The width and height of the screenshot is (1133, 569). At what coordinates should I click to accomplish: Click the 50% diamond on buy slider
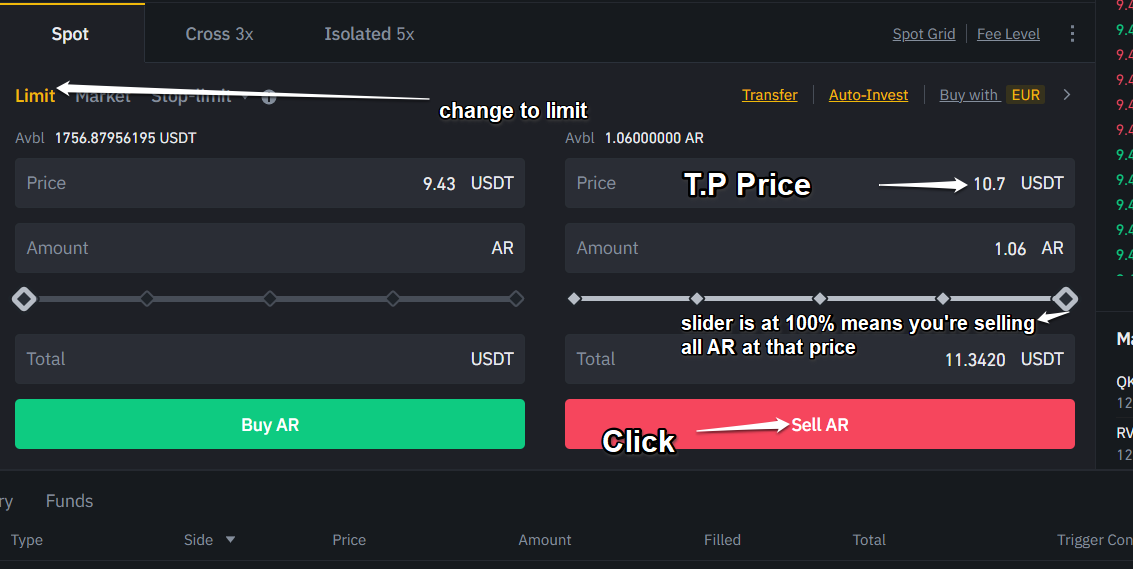tap(270, 298)
